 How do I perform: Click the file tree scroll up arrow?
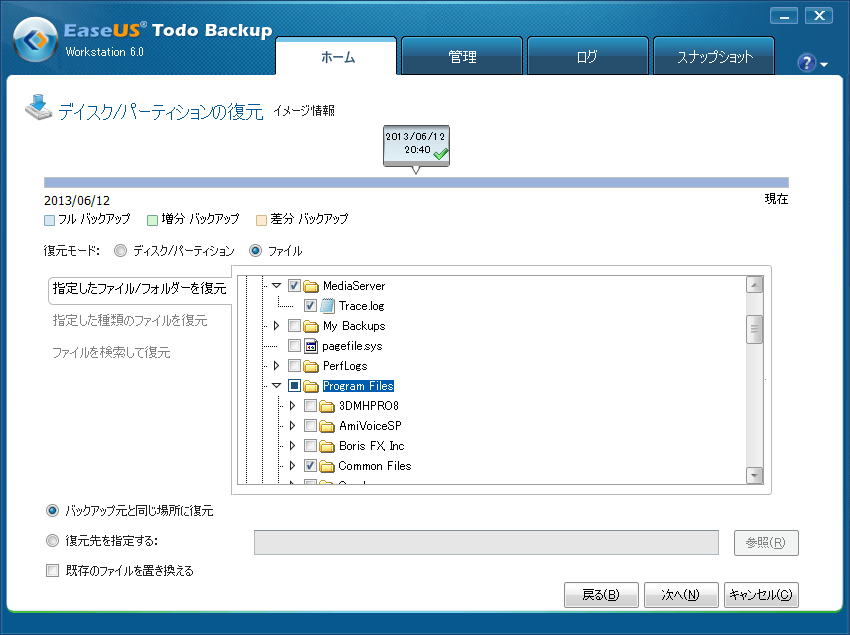(754, 285)
